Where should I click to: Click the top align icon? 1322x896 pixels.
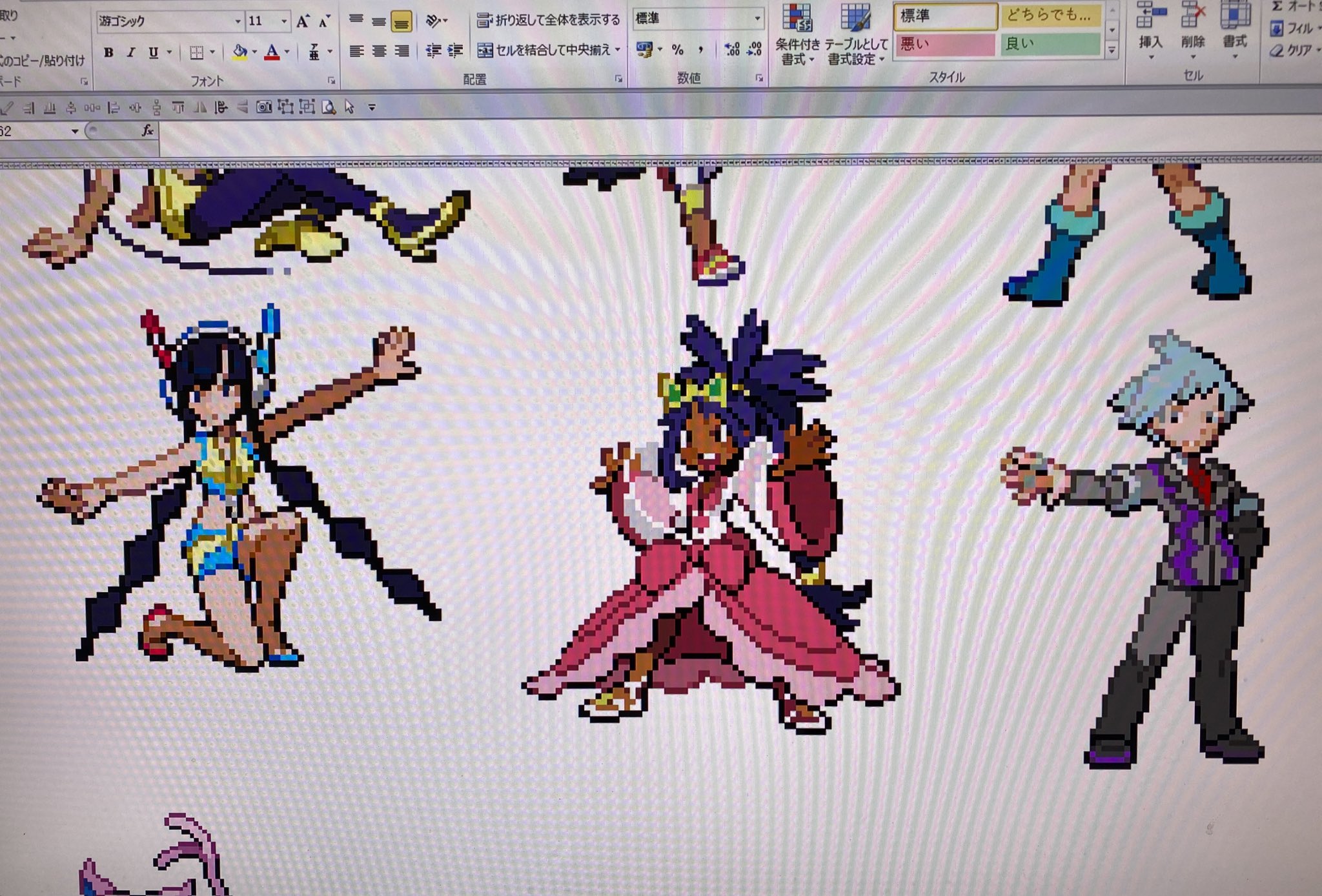(x=356, y=19)
